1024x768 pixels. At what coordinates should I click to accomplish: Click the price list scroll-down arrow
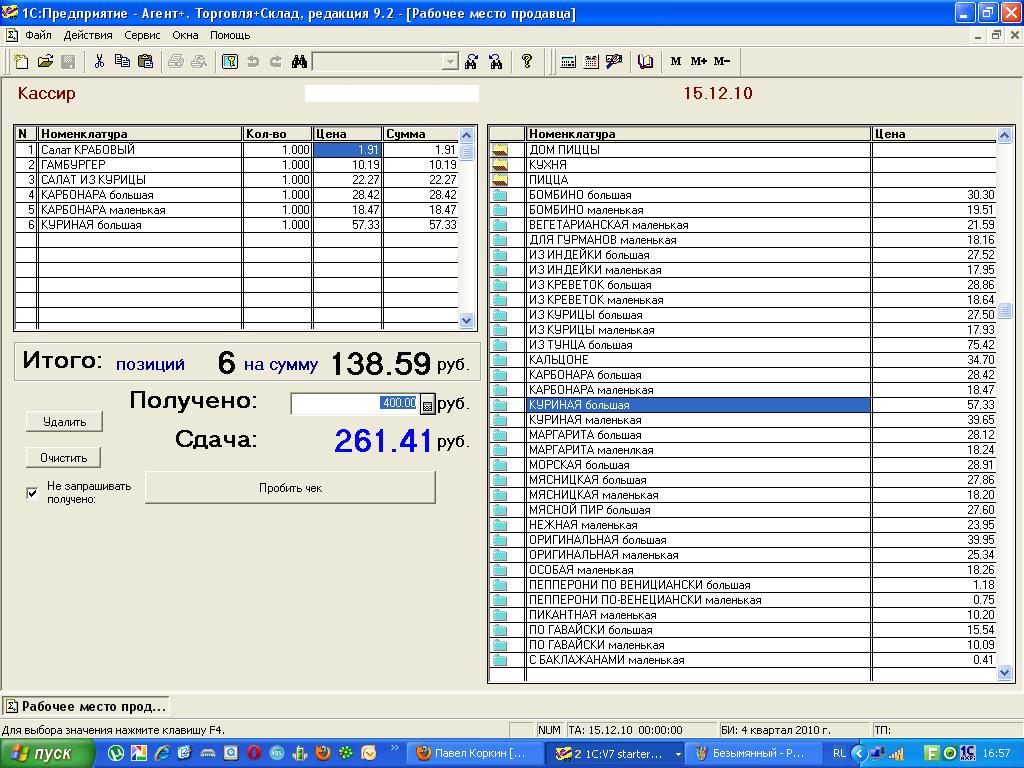(1004, 673)
